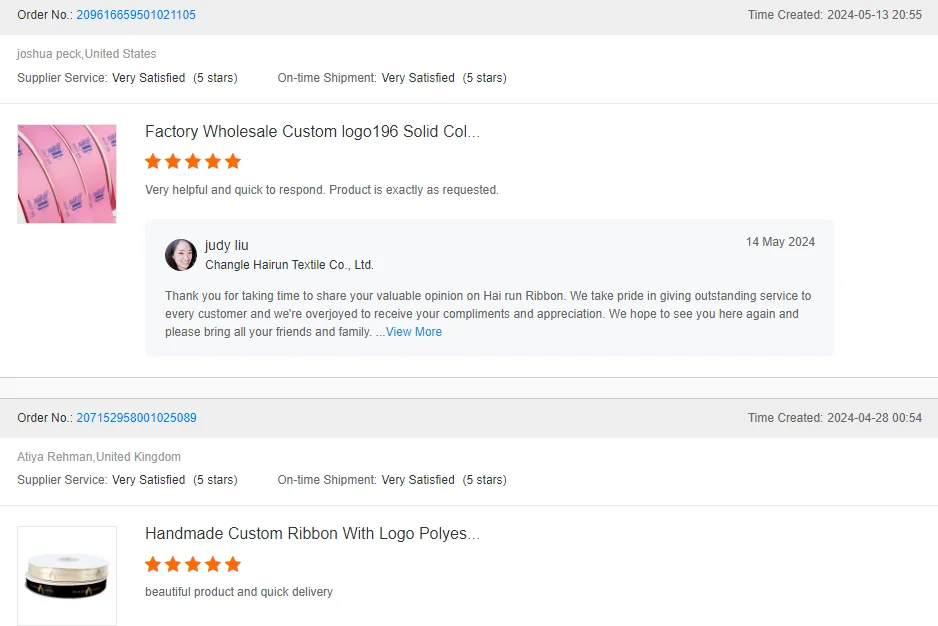The height and width of the screenshot is (626, 938).
Task: Click the judy liu name
Action: (227, 245)
